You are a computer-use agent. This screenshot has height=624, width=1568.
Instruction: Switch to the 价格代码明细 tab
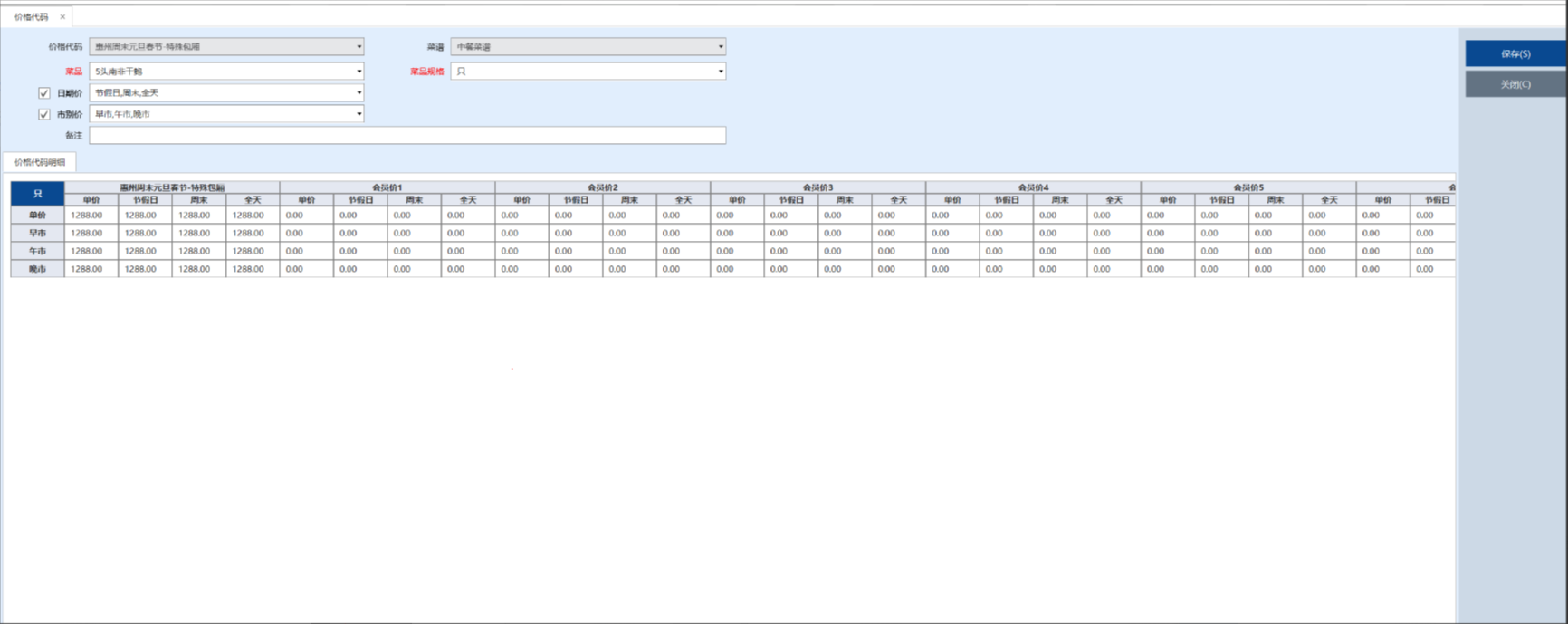click(x=40, y=163)
